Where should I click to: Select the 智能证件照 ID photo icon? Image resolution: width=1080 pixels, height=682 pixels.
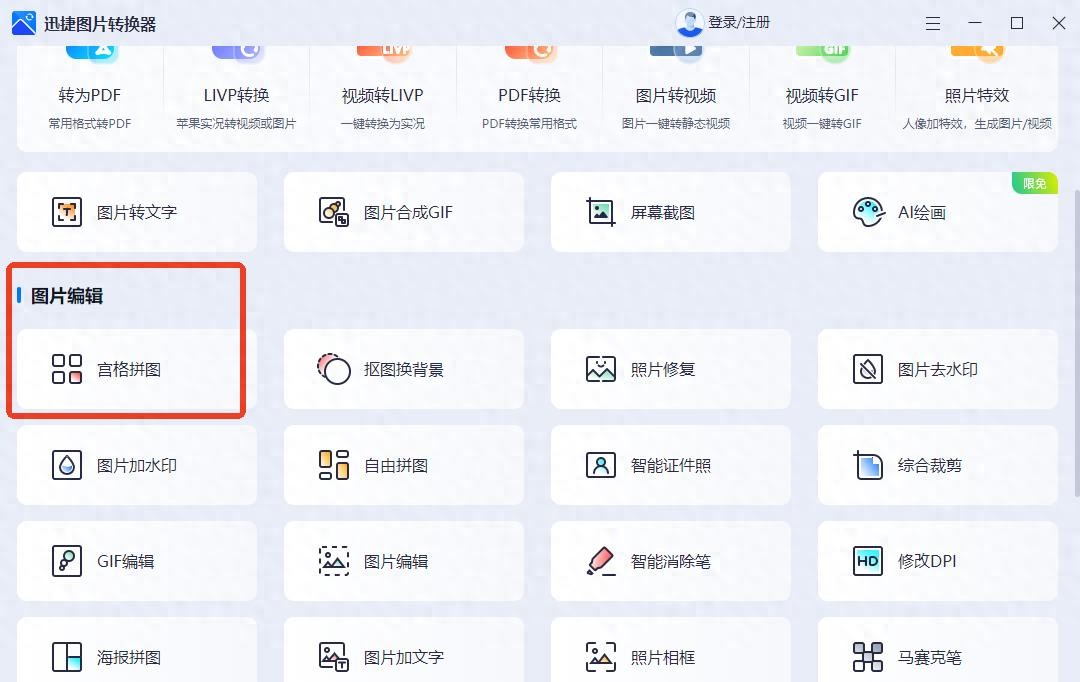601,465
